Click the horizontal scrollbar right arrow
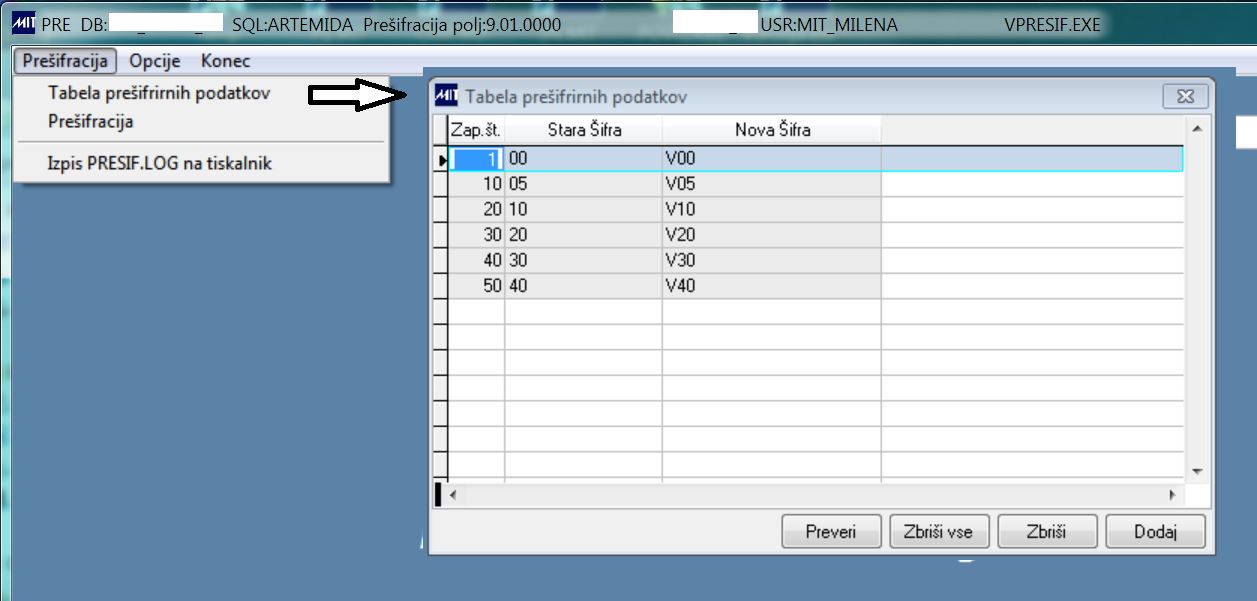Image resolution: width=1257 pixels, height=601 pixels. [1173, 495]
